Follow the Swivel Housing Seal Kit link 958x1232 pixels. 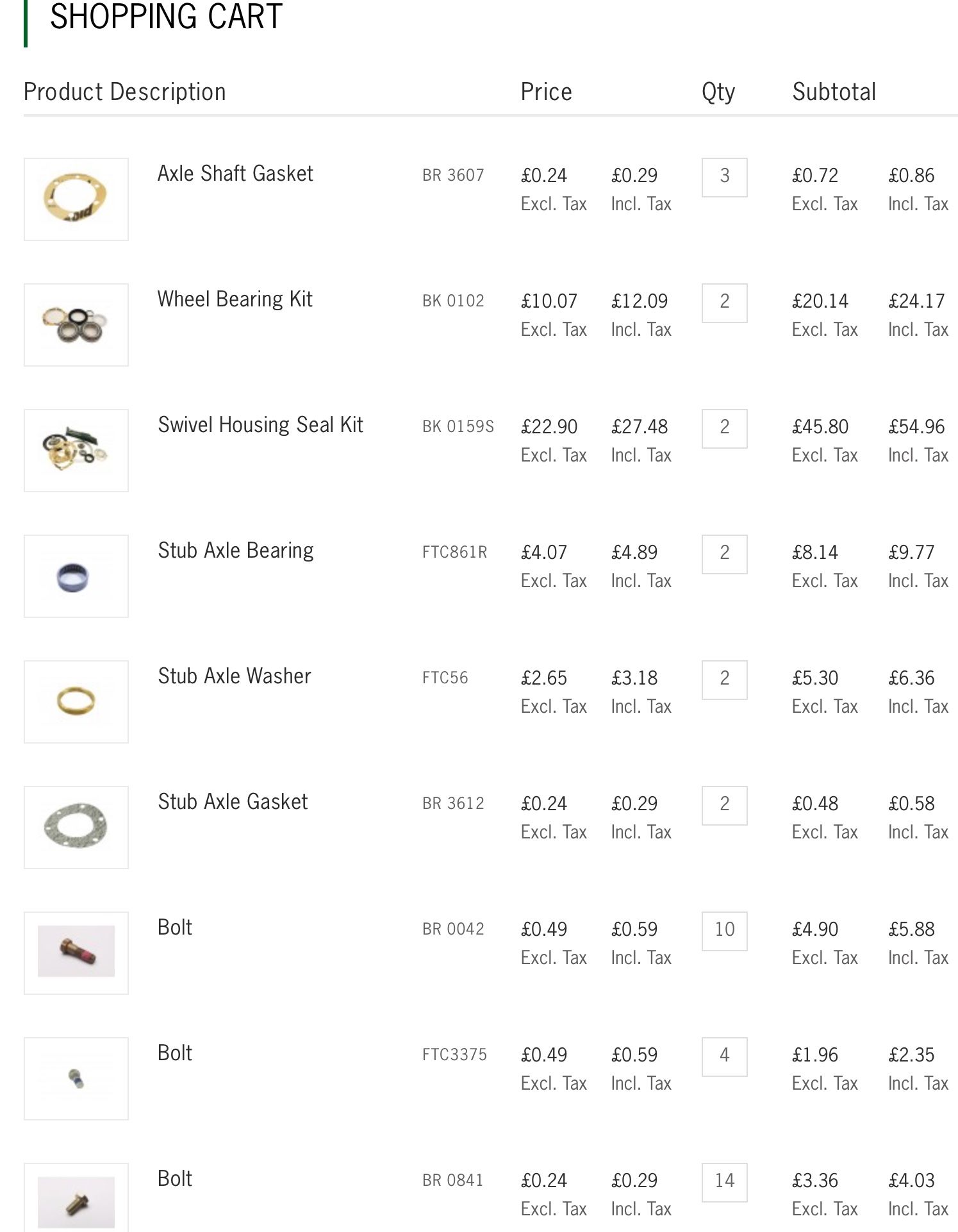260,425
